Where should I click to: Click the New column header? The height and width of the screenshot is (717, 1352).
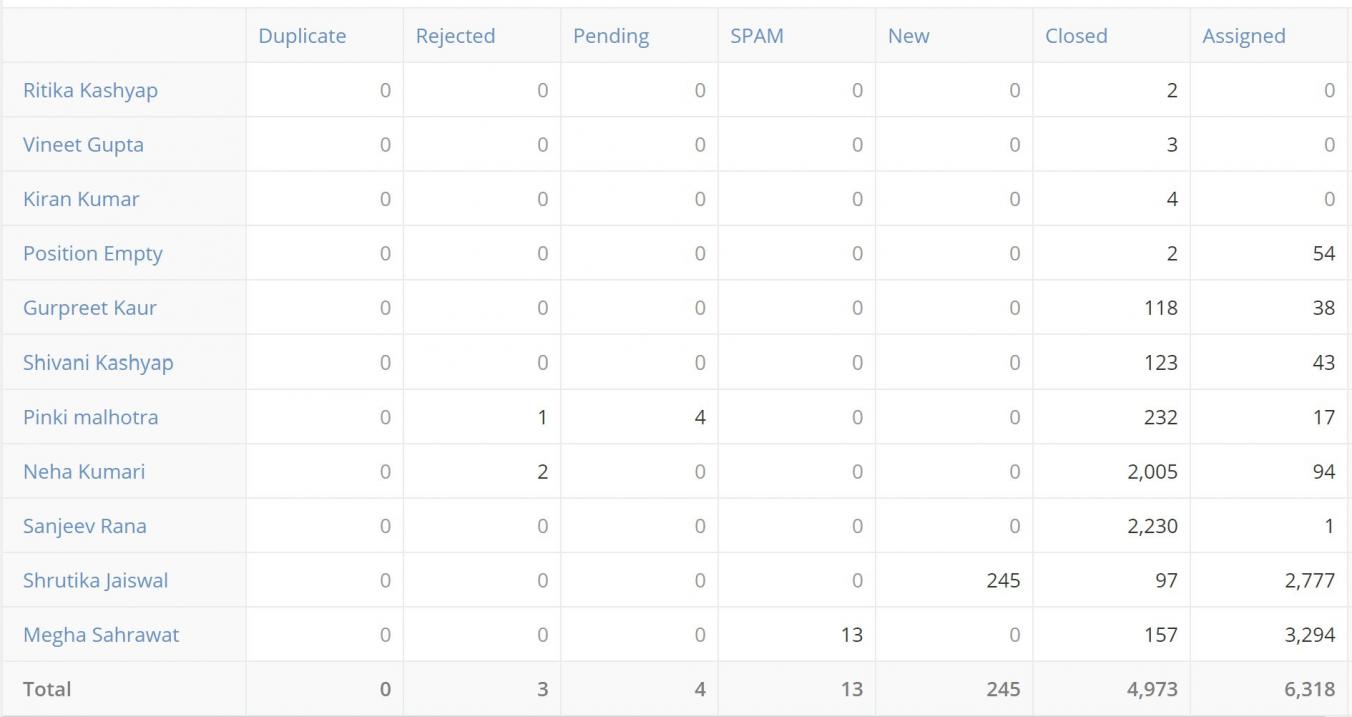coord(908,36)
